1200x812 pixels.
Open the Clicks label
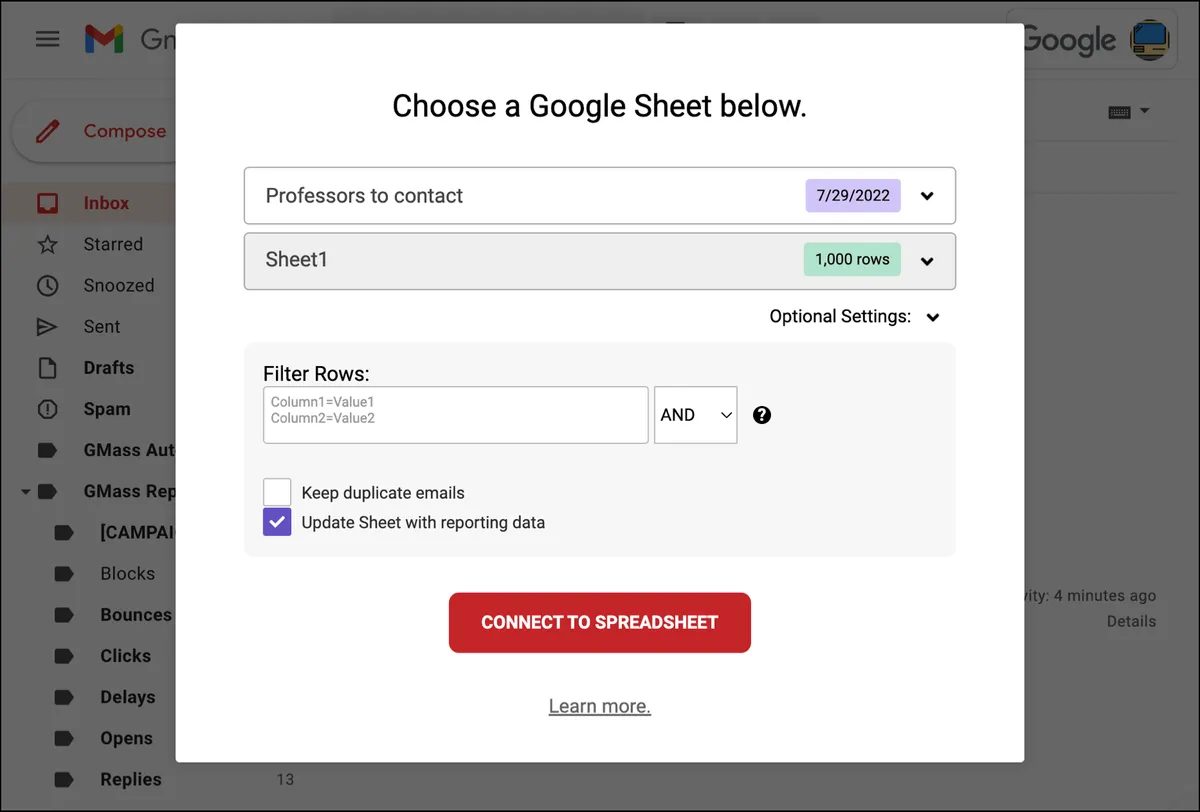click(x=126, y=656)
